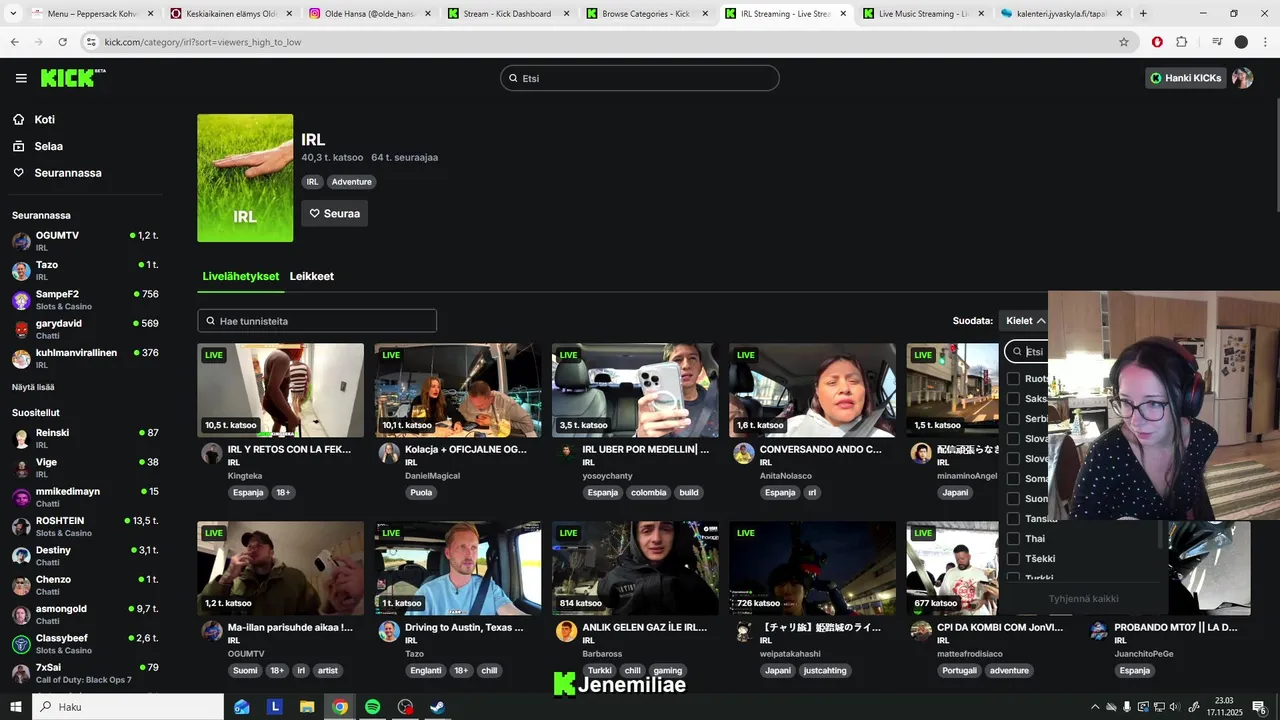Open Spotify from the taskbar
The image size is (1280, 720).
(372, 707)
